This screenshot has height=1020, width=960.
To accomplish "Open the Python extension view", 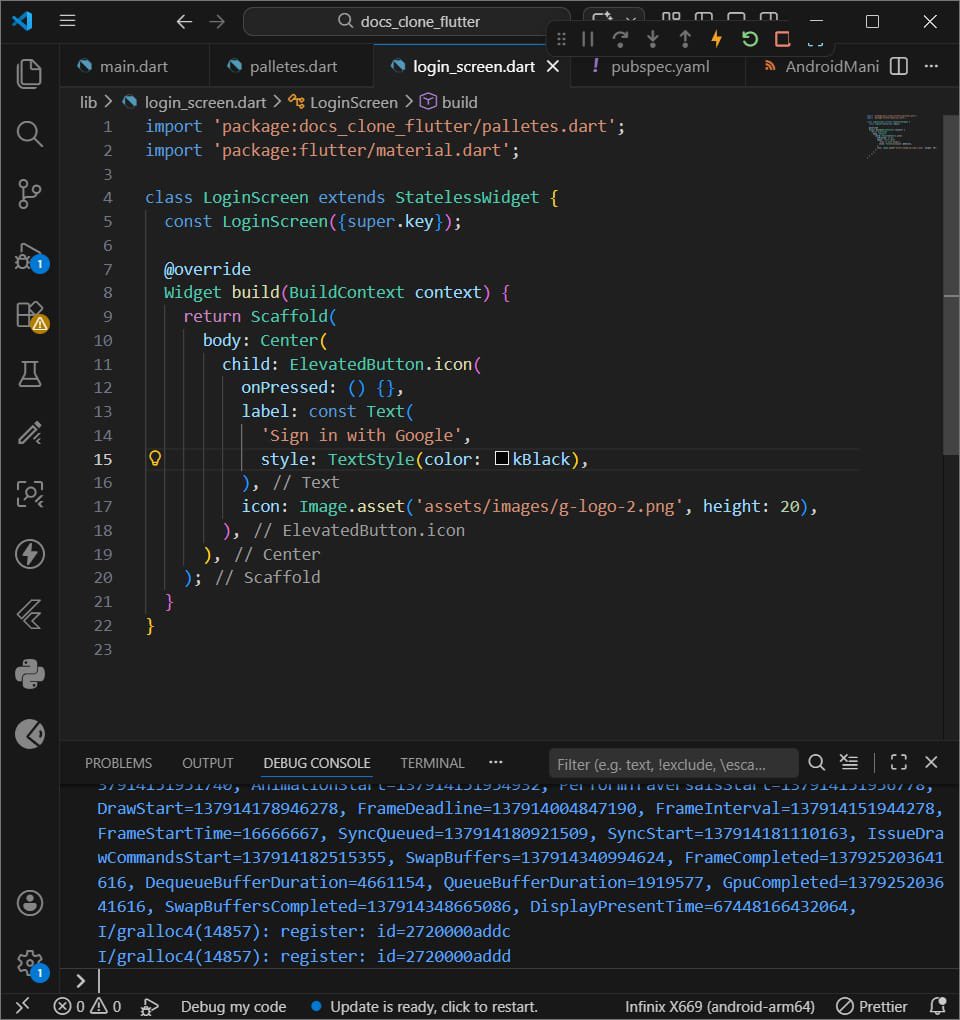I will (29, 673).
